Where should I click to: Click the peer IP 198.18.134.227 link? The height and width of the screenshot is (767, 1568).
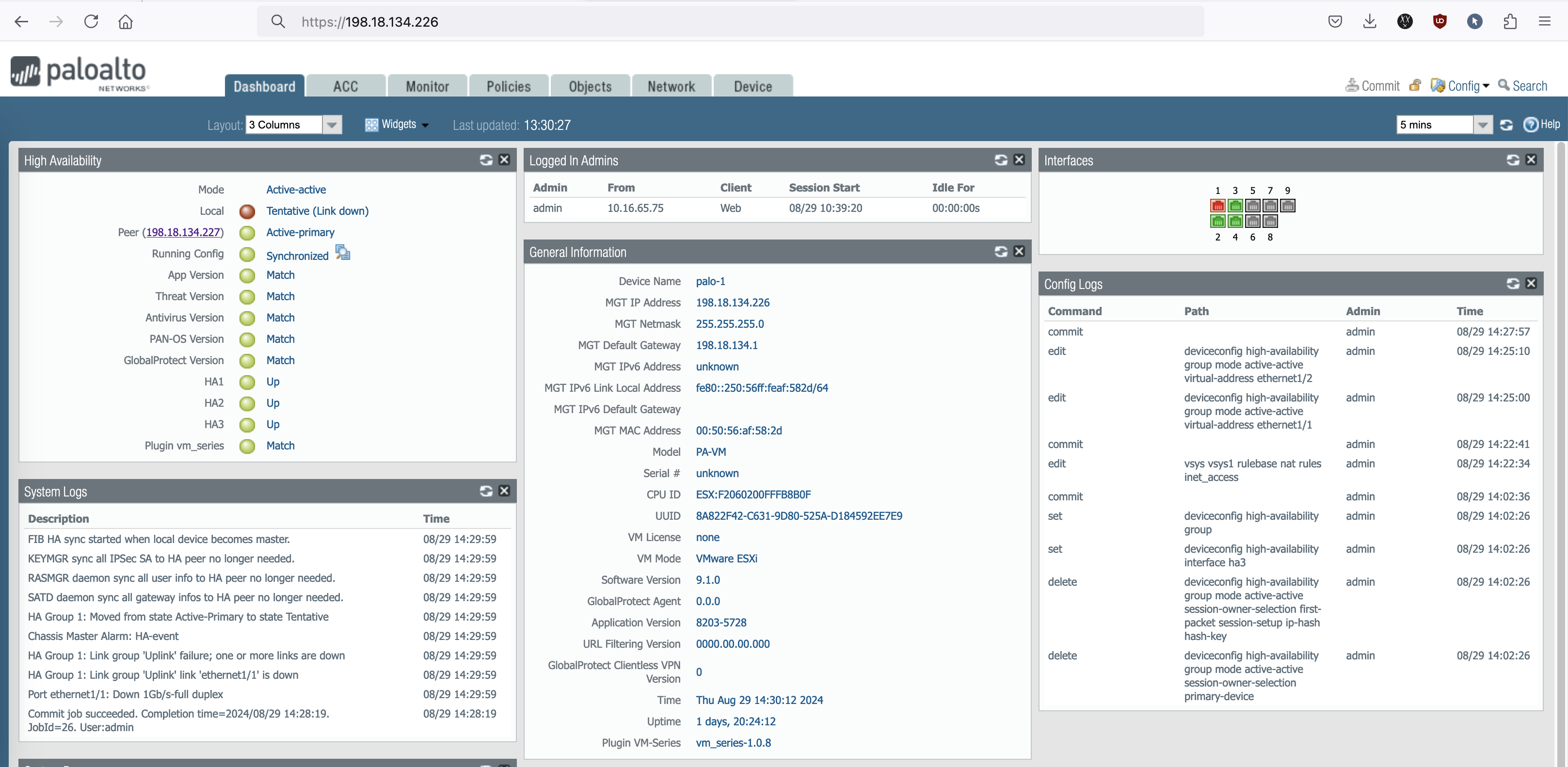tap(183, 233)
